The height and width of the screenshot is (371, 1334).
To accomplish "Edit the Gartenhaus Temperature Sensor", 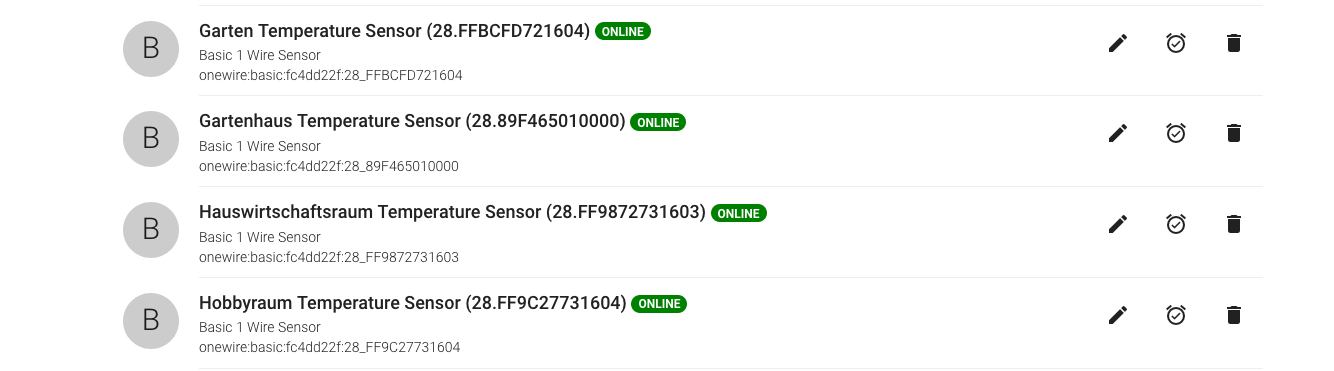I will (1118, 133).
